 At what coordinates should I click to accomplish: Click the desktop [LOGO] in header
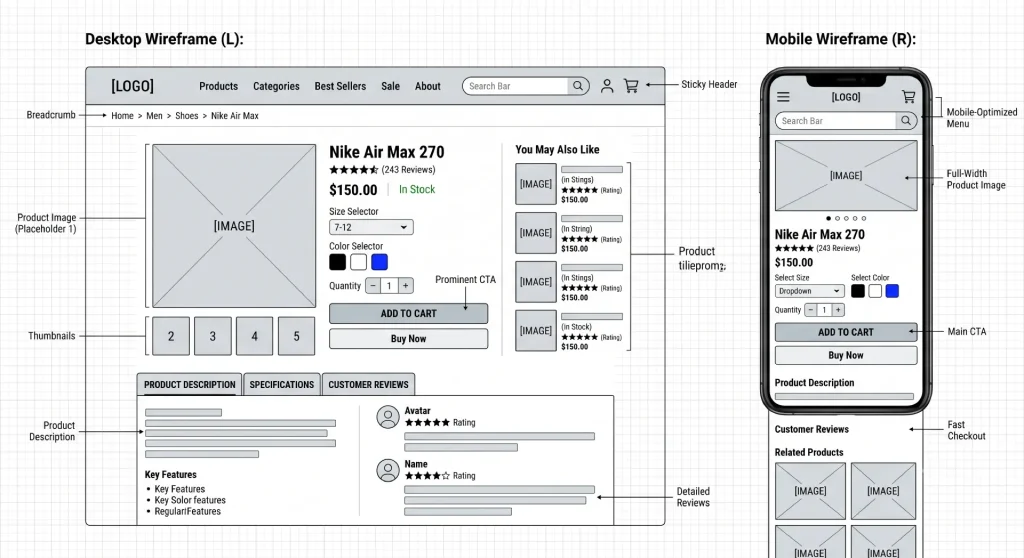(x=133, y=86)
